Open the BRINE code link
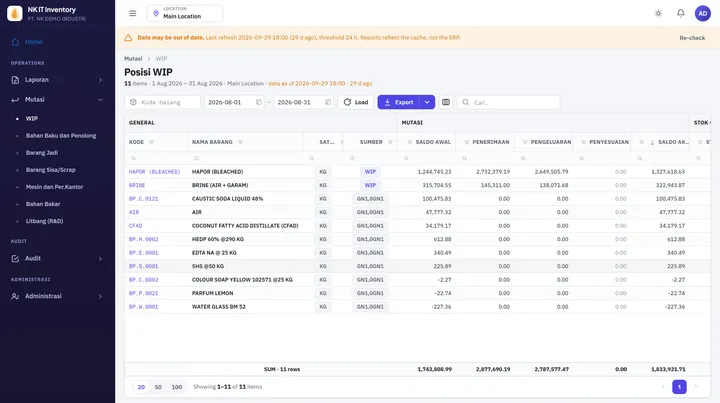 137,185
